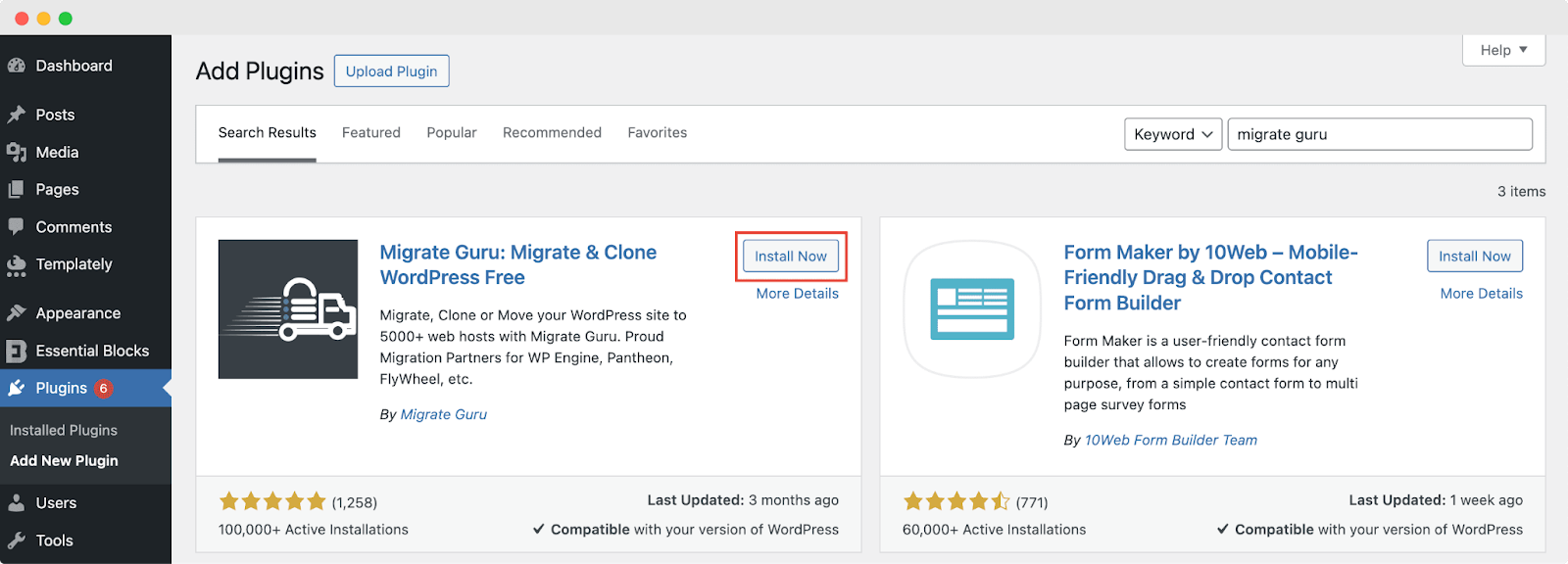Click the plugin search field

click(1379, 134)
